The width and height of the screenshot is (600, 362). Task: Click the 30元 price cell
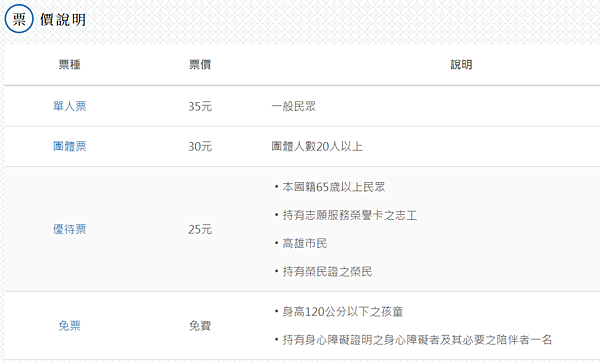200,146
